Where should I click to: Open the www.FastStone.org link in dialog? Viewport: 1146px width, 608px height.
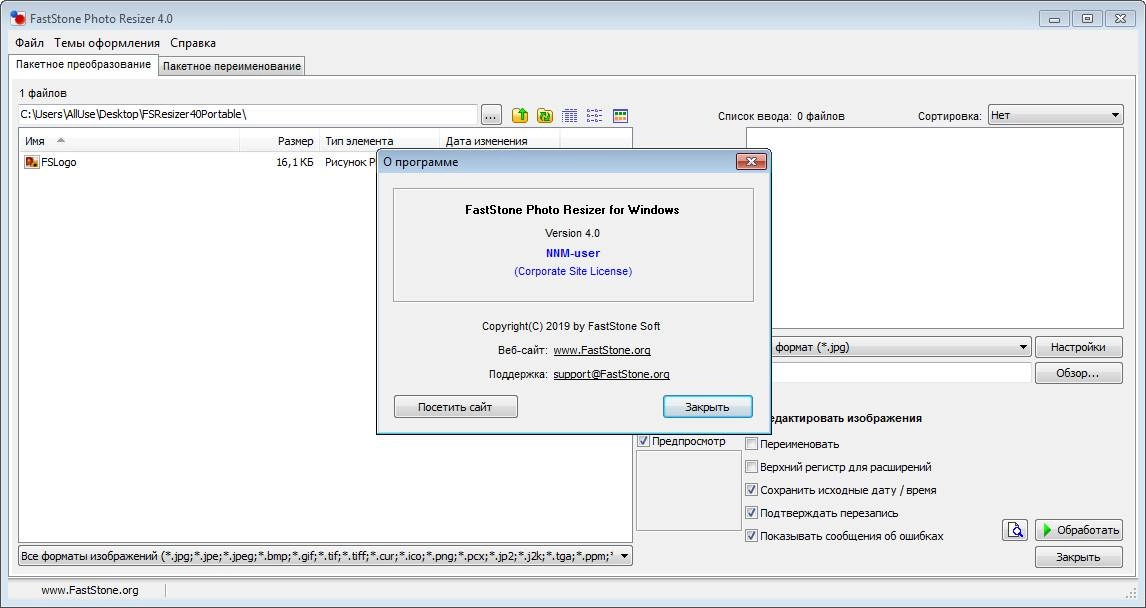click(602, 350)
